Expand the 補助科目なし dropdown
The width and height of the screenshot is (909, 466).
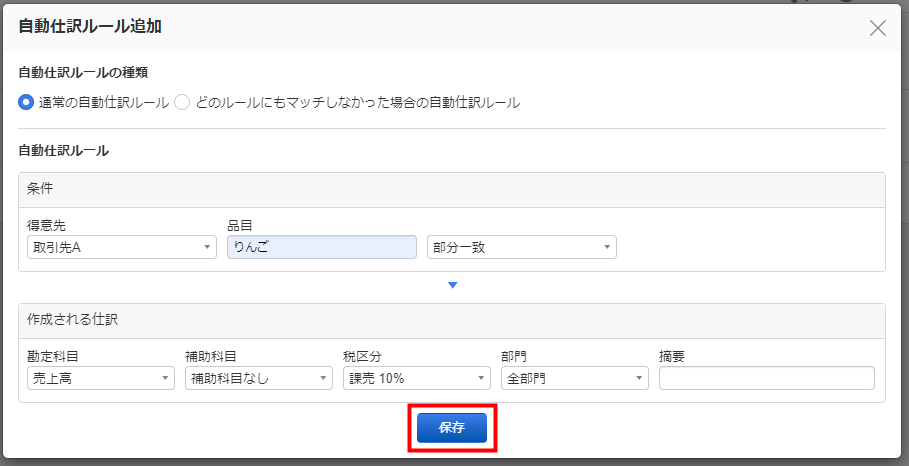tap(259, 378)
